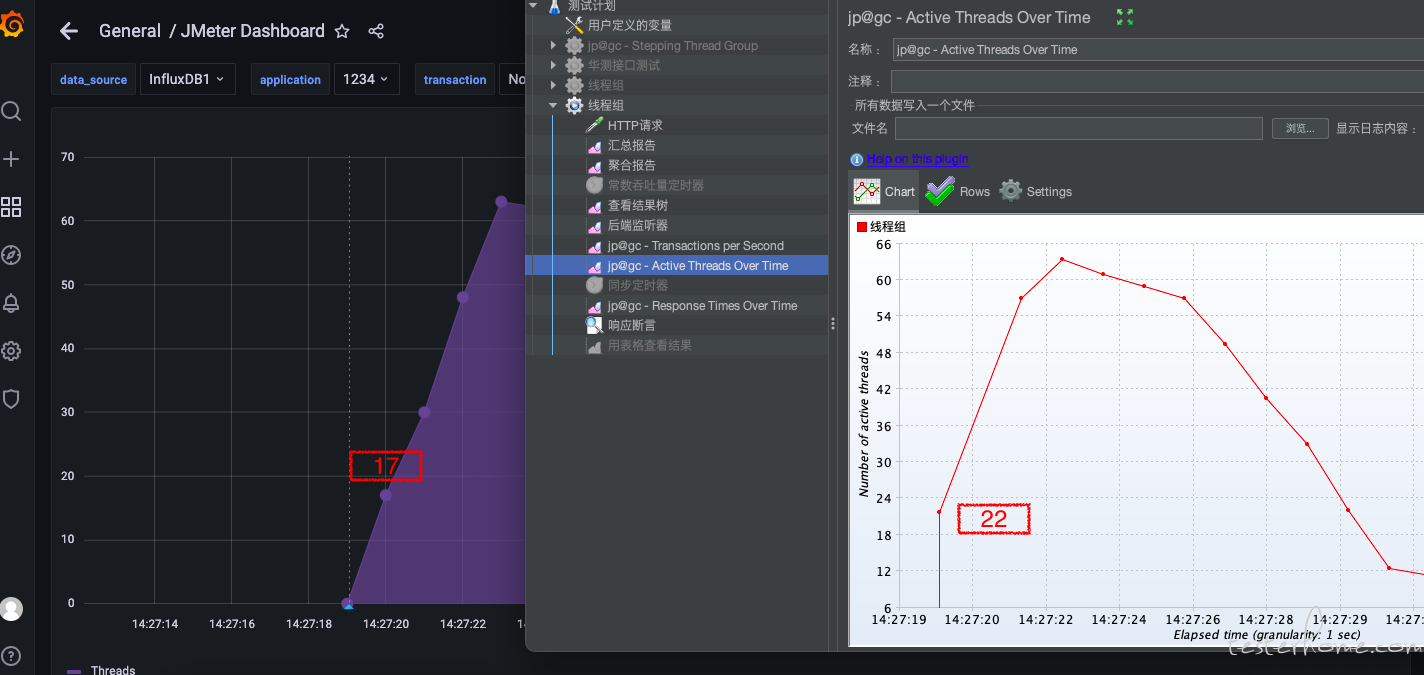Open Help on this plugin link
Viewport: 1424px width, 675px height.
coord(917,159)
